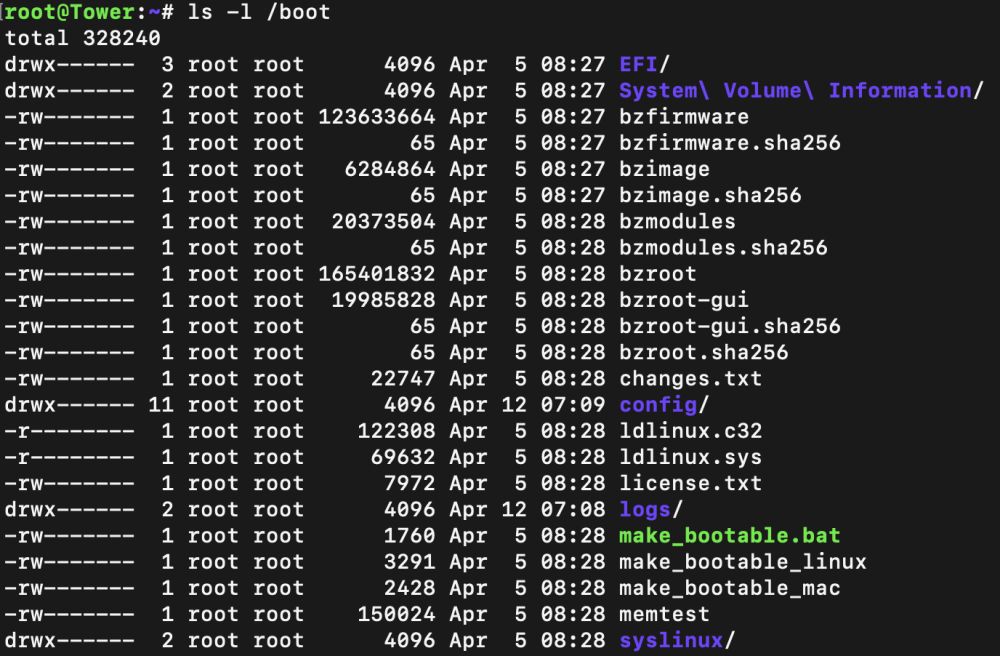Click make_bootable_linux file name
The width and height of the screenshot is (1000, 656).
(742, 562)
